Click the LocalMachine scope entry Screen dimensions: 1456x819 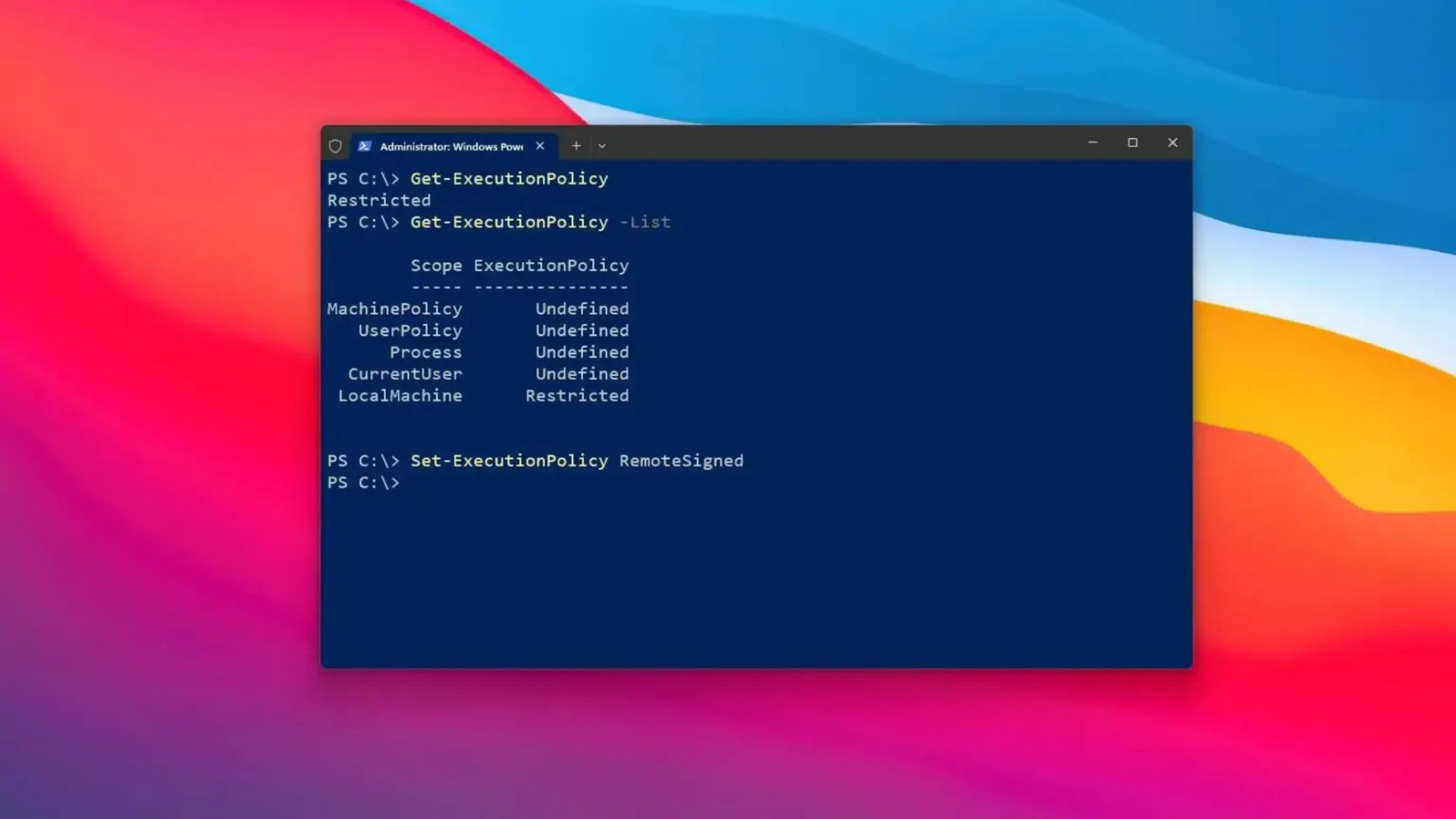point(400,395)
